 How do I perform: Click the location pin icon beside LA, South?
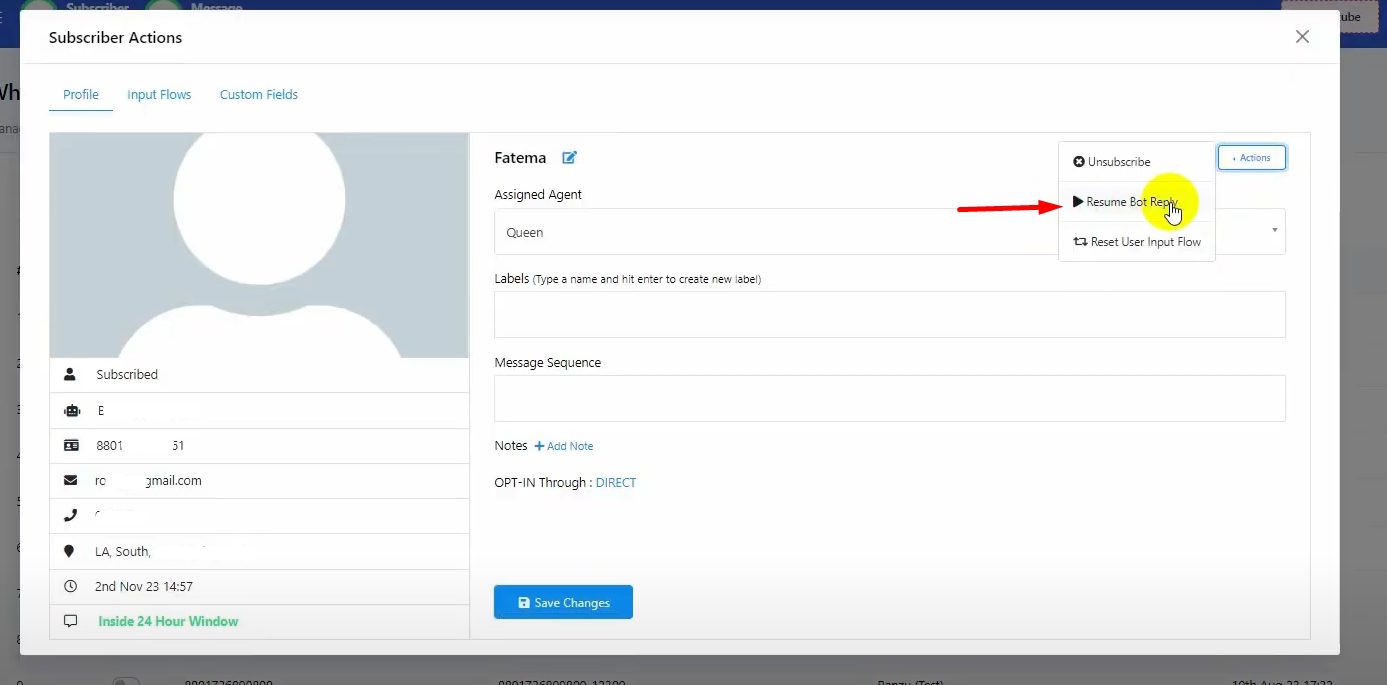pos(70,551)
